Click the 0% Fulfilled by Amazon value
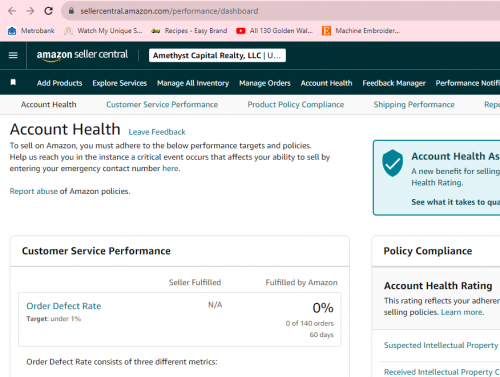 point(323,308)
